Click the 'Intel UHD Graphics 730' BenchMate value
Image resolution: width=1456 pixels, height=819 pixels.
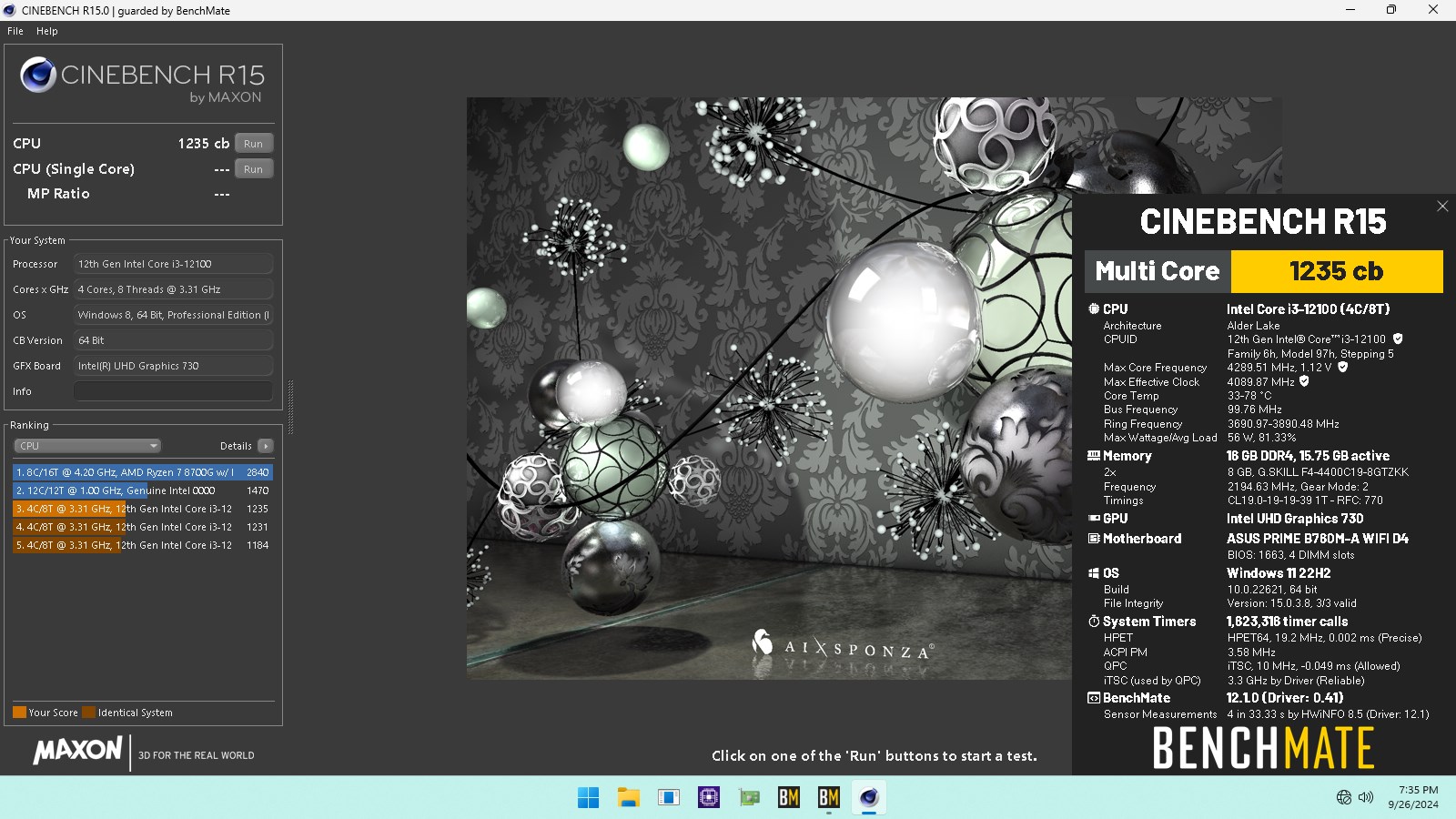pyautogui.click(x=1295, y=519)
